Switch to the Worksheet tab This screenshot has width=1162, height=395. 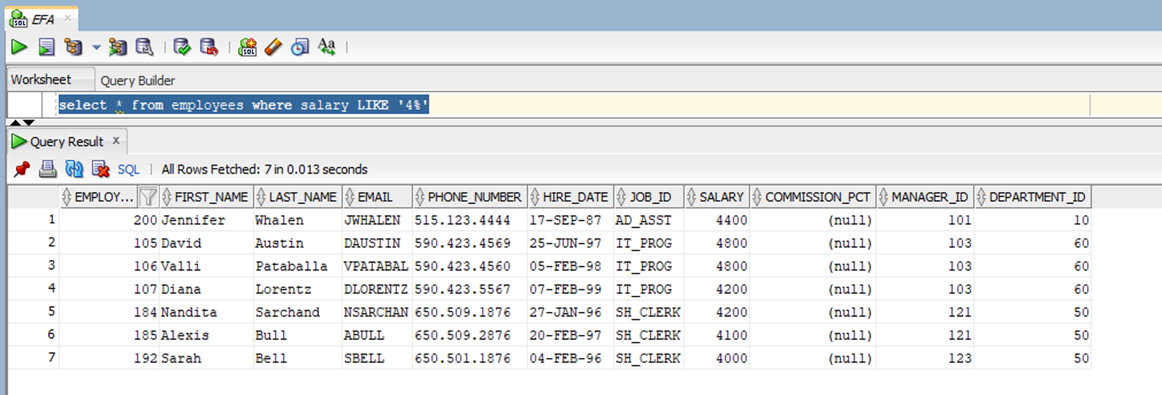click(41, 79)
